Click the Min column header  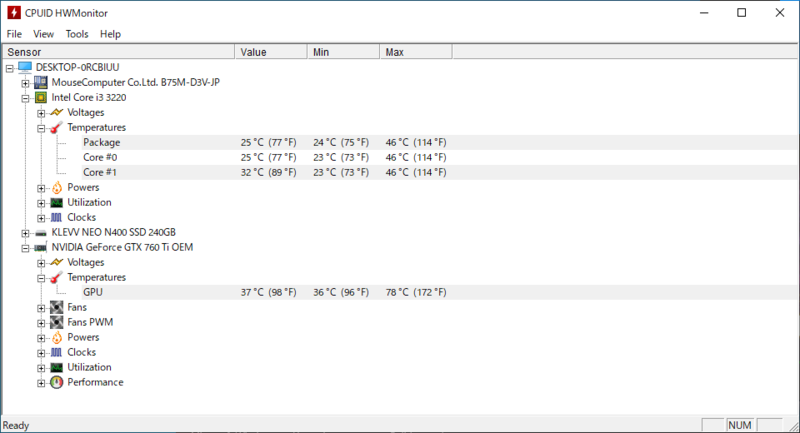343,52
